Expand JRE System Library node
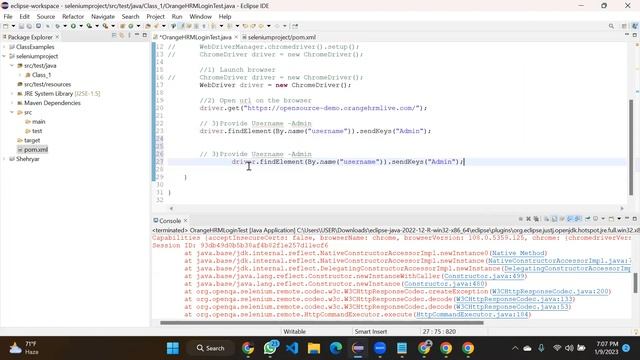 pos(12,94)
